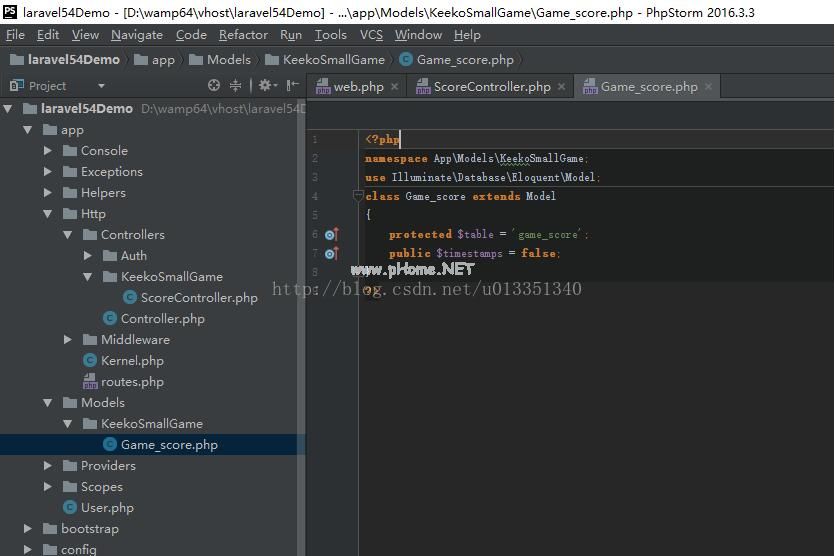Close the web.php tab

pos(394,86)
